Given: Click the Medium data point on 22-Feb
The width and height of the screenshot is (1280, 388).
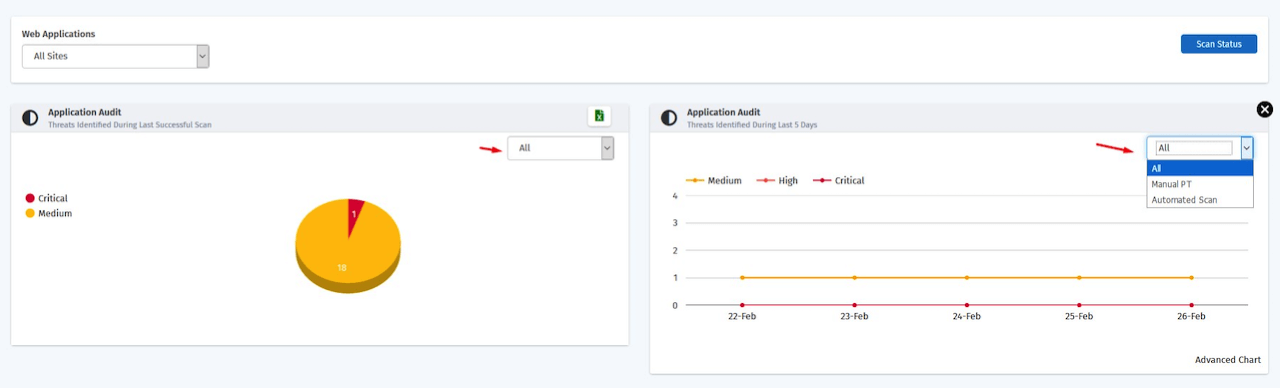Looking at the screenshot, I should pos(742,277).
